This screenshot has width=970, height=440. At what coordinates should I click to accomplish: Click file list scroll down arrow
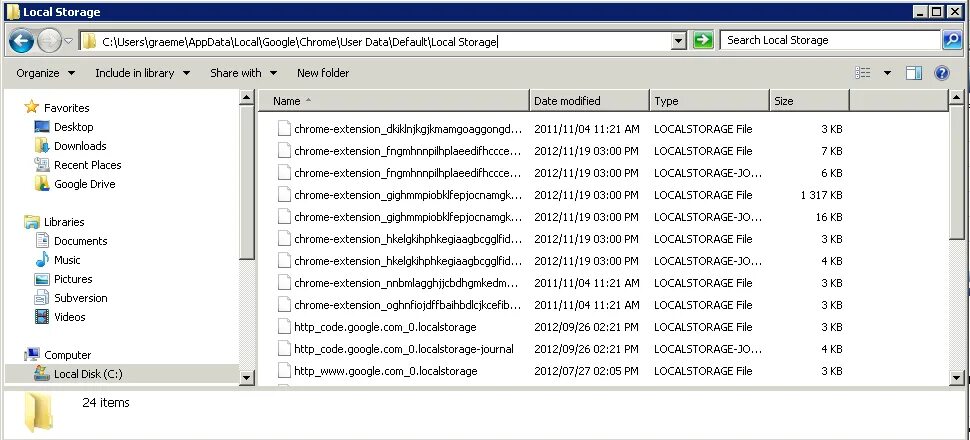coord(956,377)
